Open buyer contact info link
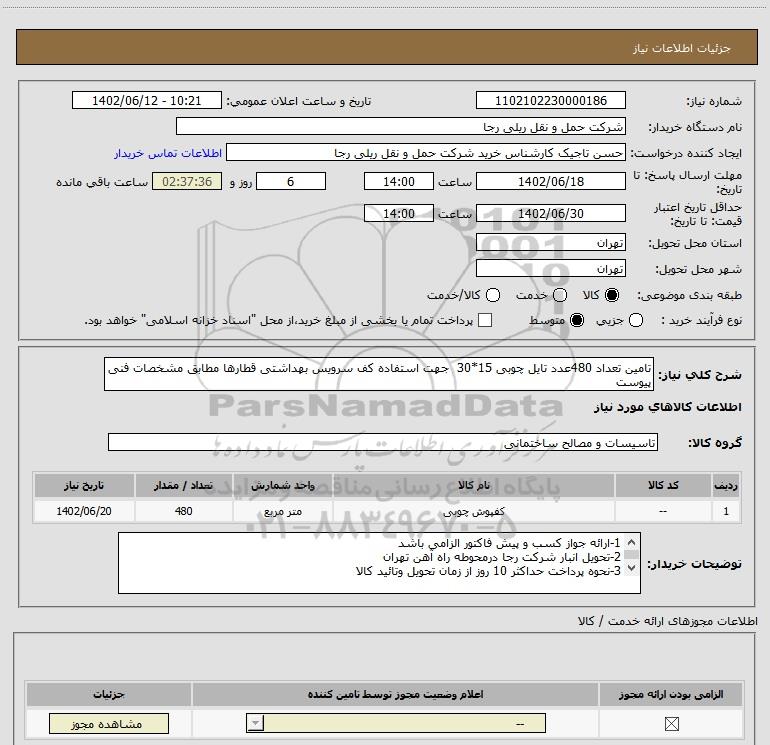 [x=168, y=153]
